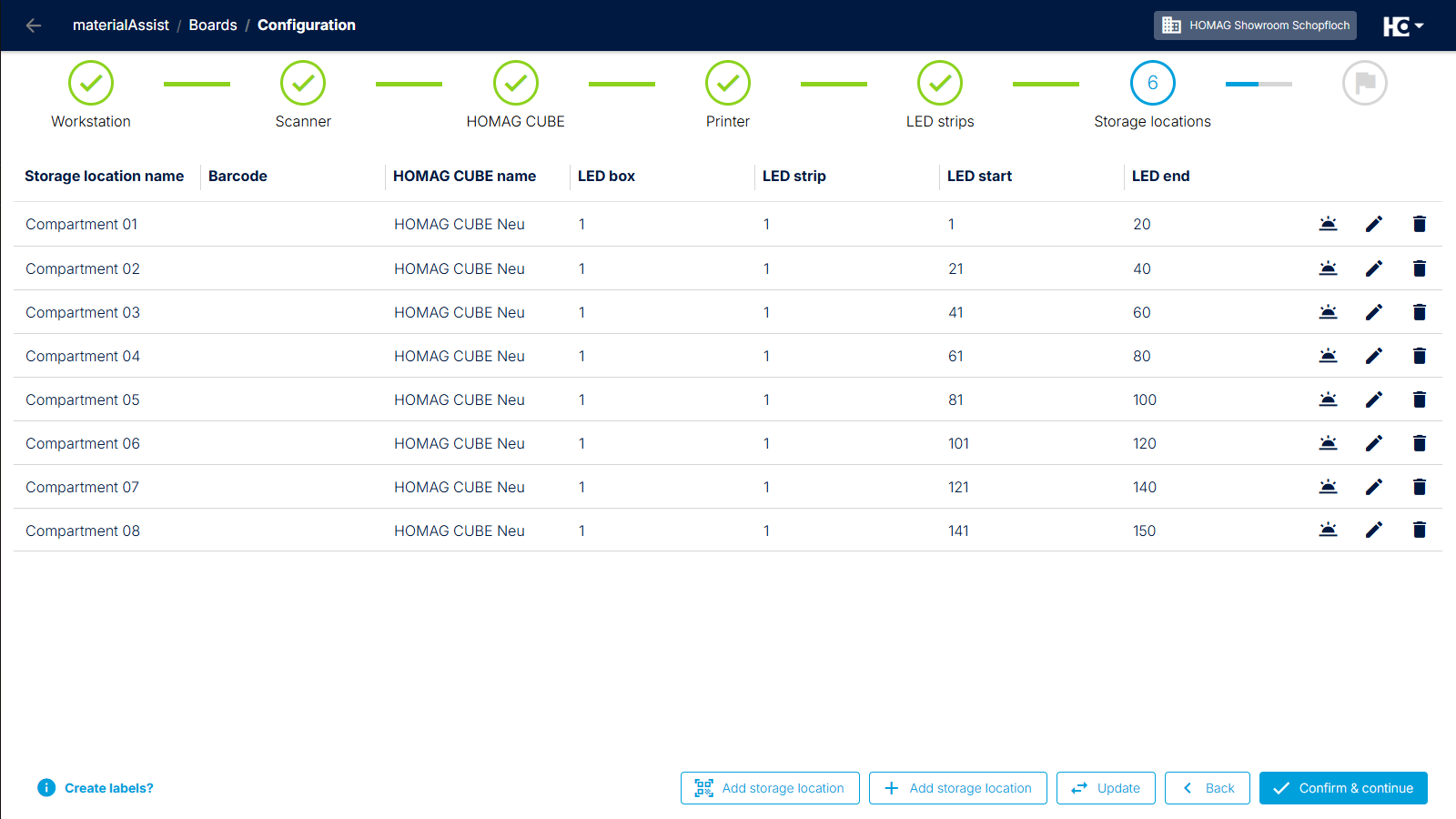
Task: Go to the HOMAG CUBE step
Action: (516, 96)
